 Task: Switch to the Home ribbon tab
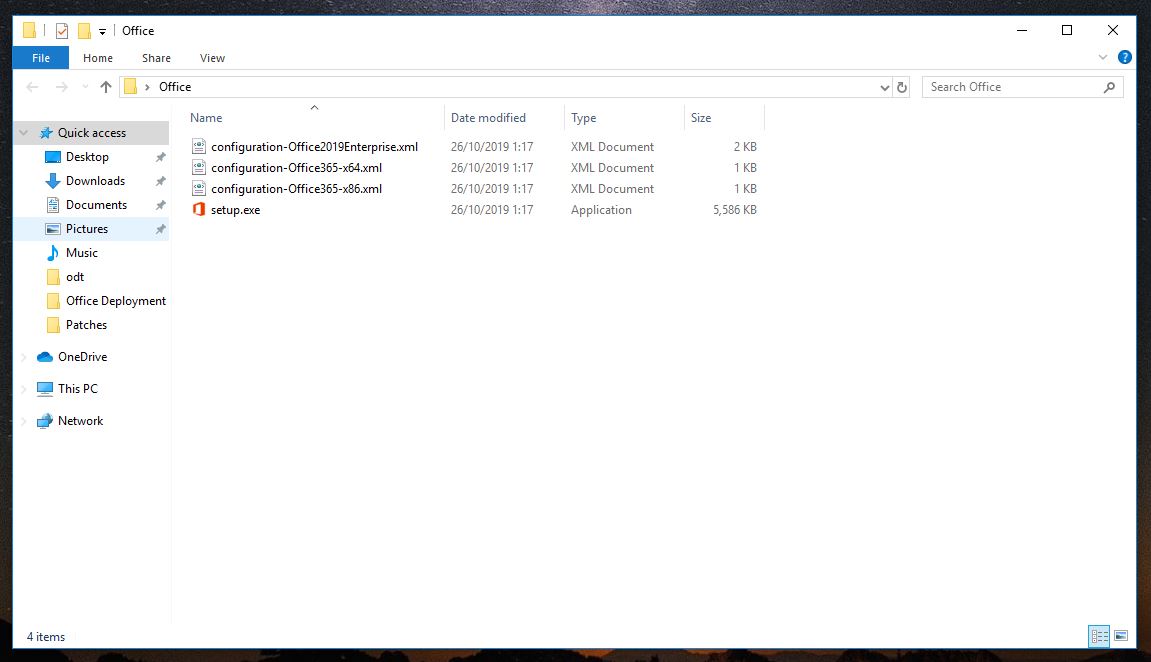(98, 58)
